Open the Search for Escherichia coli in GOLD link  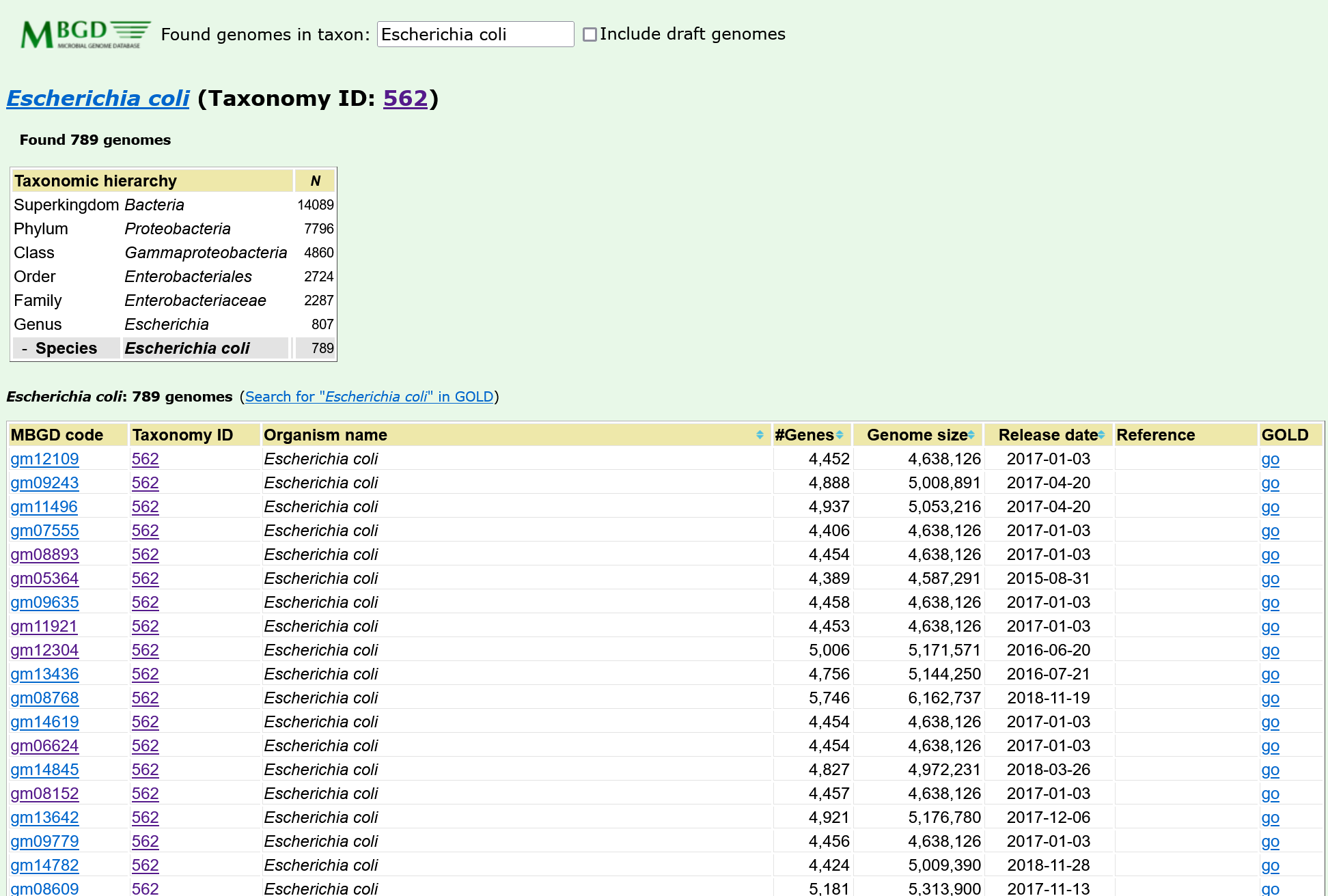369,397
